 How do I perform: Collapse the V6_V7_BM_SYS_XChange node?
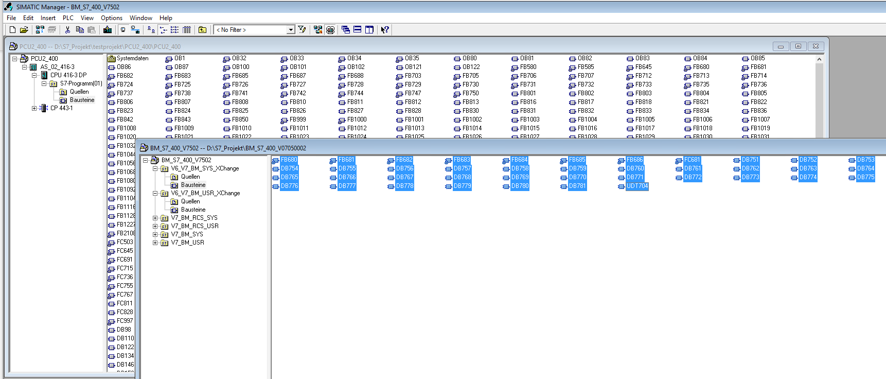[155, 169]
